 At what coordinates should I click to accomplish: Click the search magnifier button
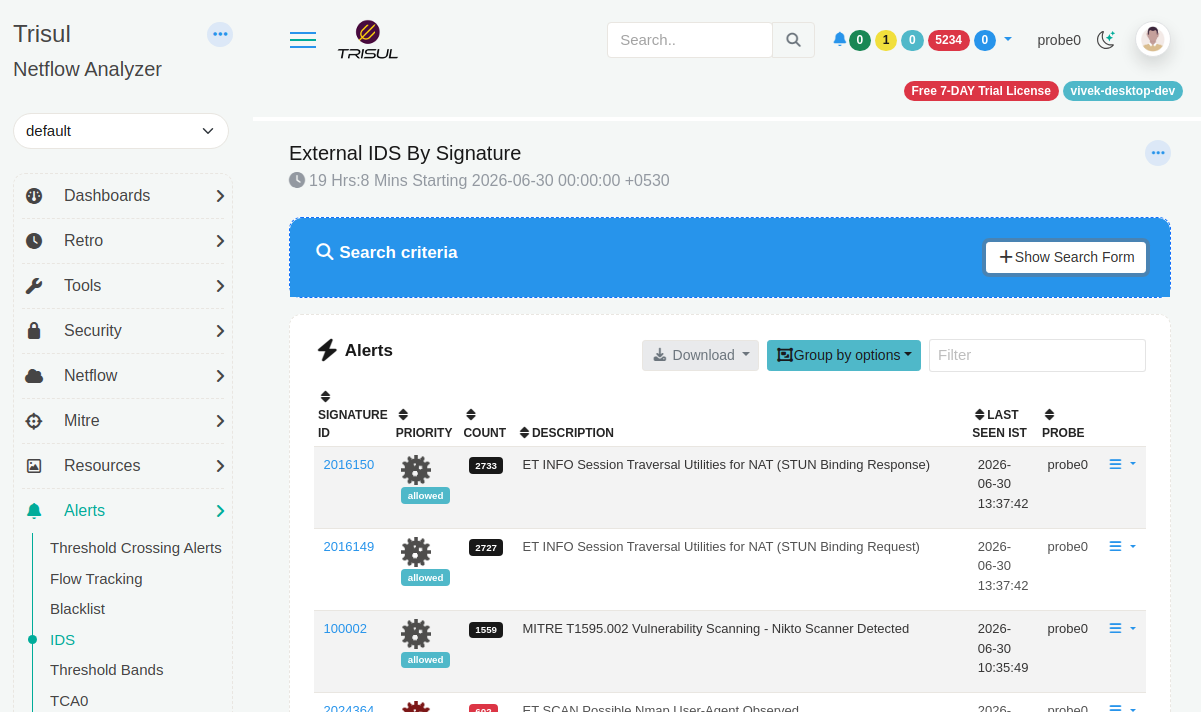pyautogui.click(x=793, y=40)
